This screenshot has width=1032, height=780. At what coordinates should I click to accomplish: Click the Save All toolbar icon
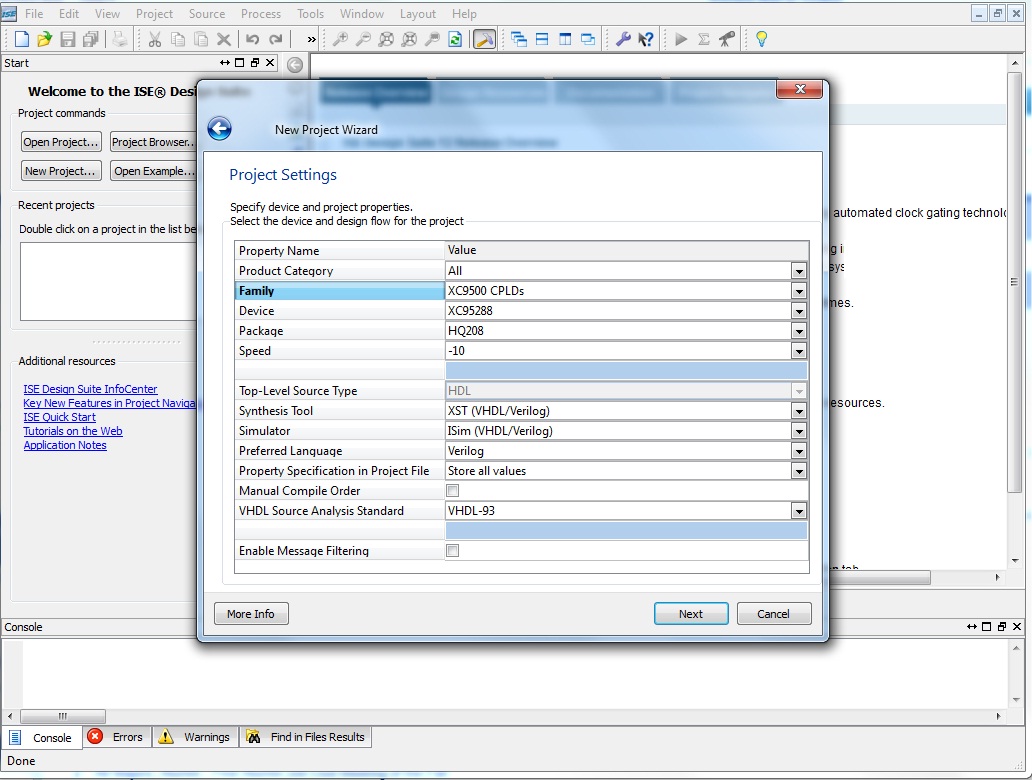click(91, 39)
